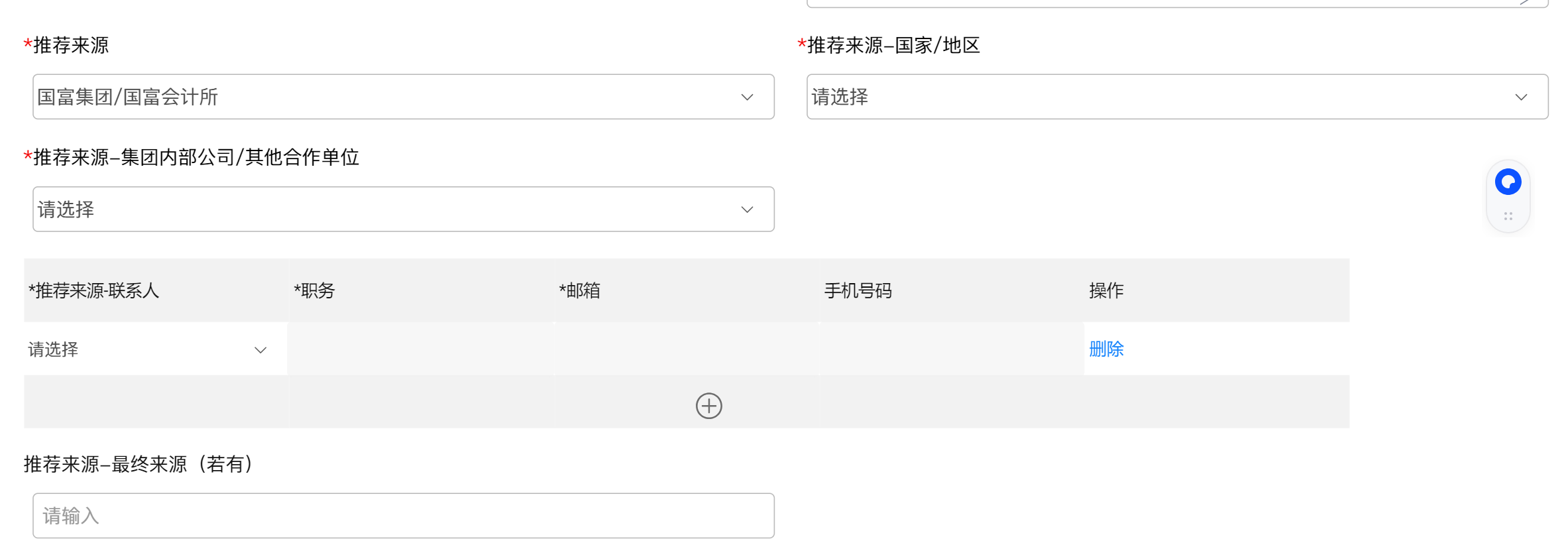Click the chevron in 联系人 table cell

point(260,350)
